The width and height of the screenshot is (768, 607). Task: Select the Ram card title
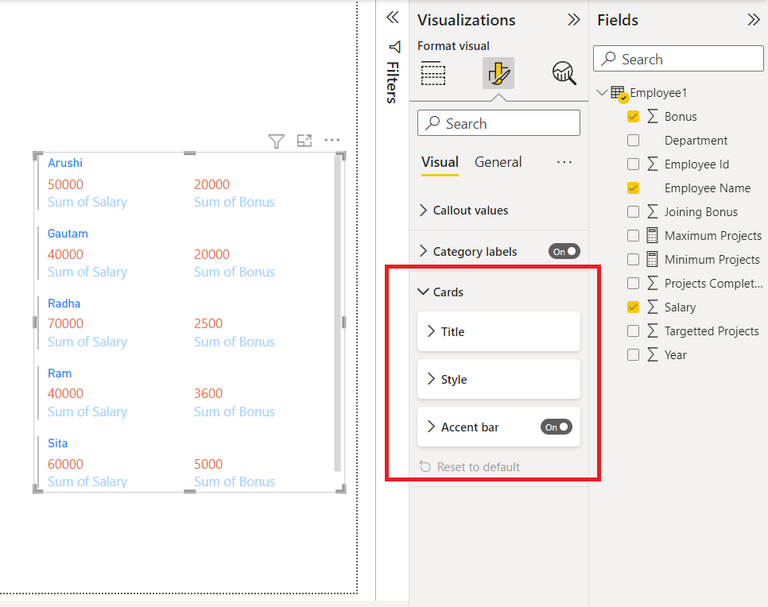(60, 373)
